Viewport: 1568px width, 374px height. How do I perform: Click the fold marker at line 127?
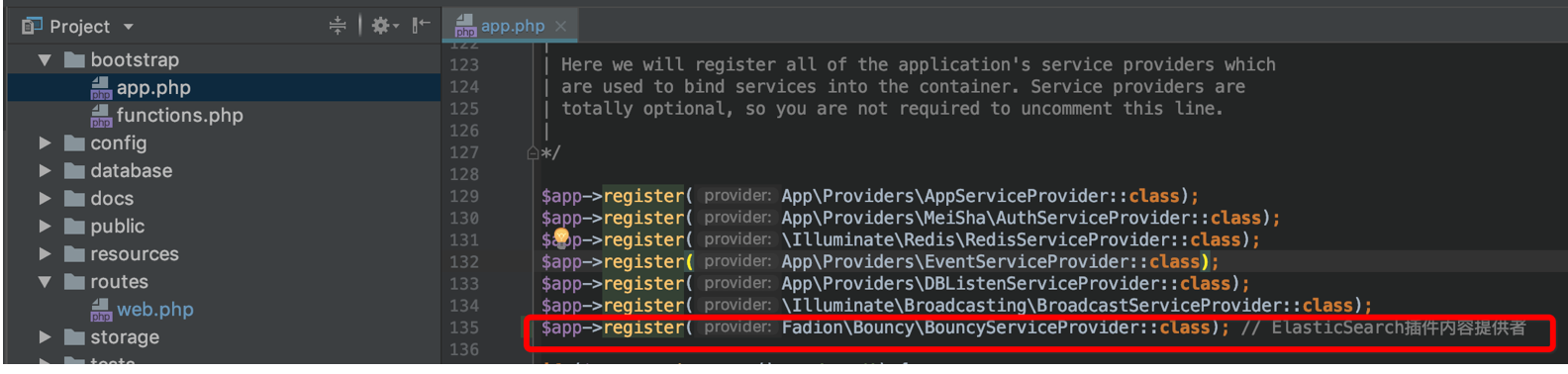click(533, 153)
